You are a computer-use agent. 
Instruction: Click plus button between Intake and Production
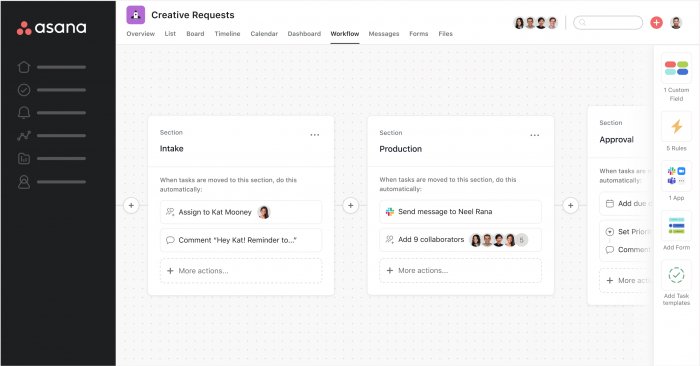pos(350,206)
